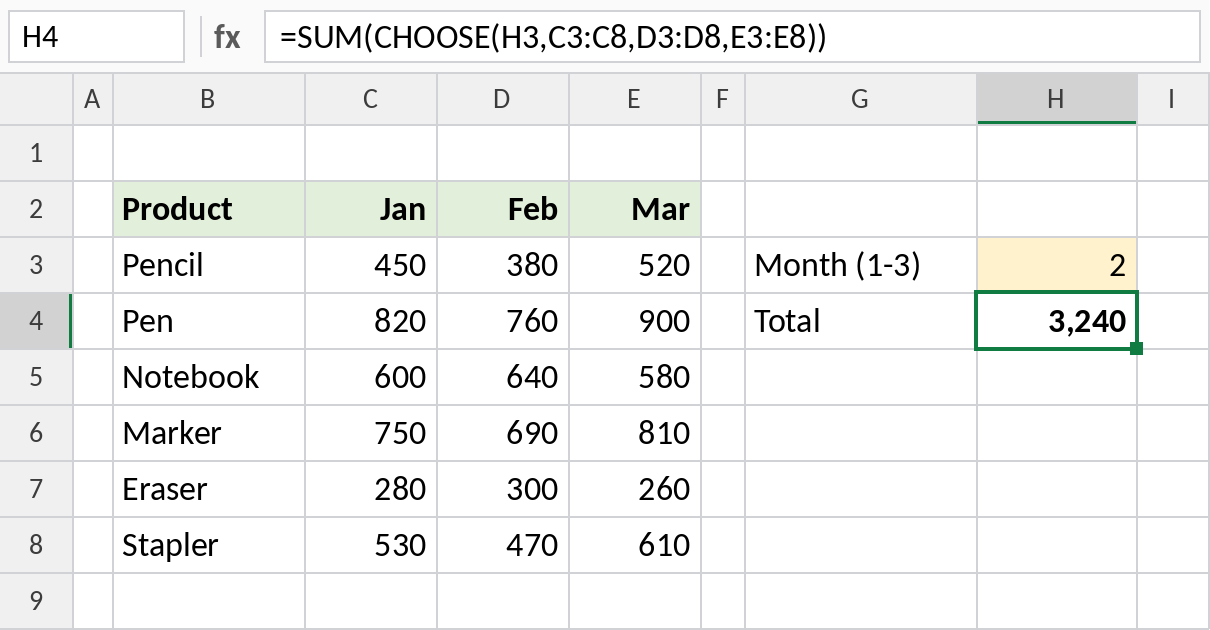Image resolution: width=1210 pixels, height=630 pixels.
Task: Click the month input cell containing 2
Action: [1057, 265]
